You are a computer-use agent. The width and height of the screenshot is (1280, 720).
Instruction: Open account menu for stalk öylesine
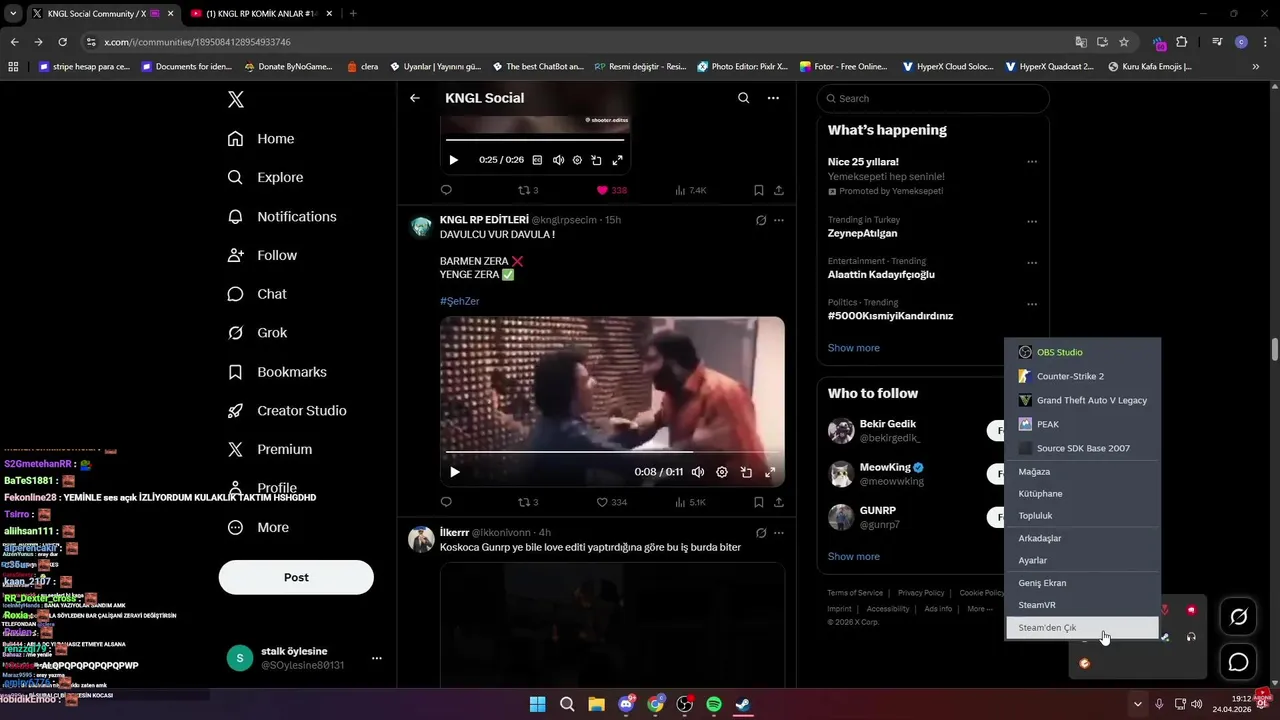coord(377,658)
